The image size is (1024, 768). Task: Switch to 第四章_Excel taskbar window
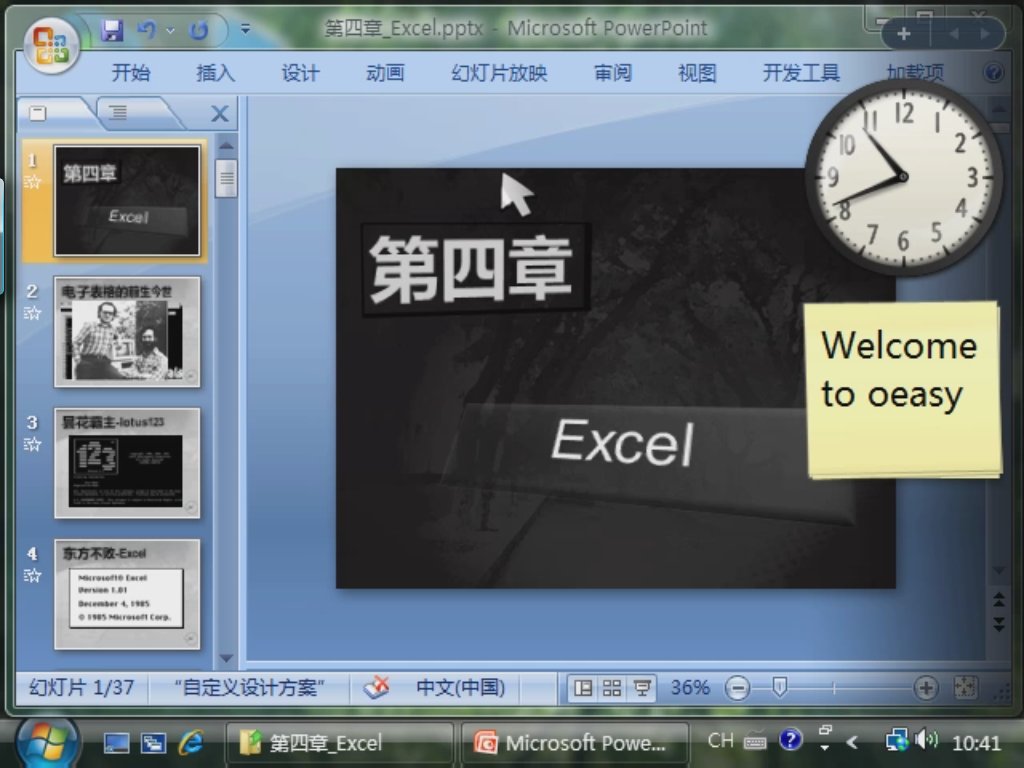click(340, 743)
